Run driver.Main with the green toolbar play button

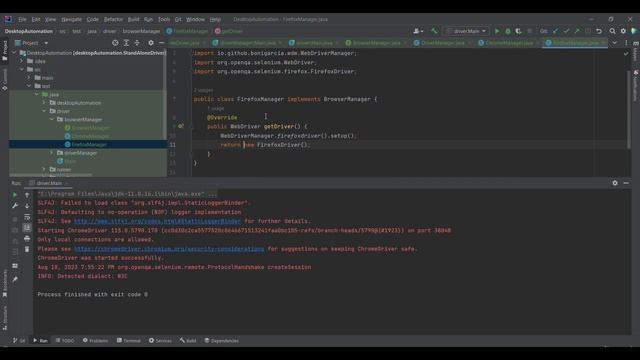(x=497, y=31)
